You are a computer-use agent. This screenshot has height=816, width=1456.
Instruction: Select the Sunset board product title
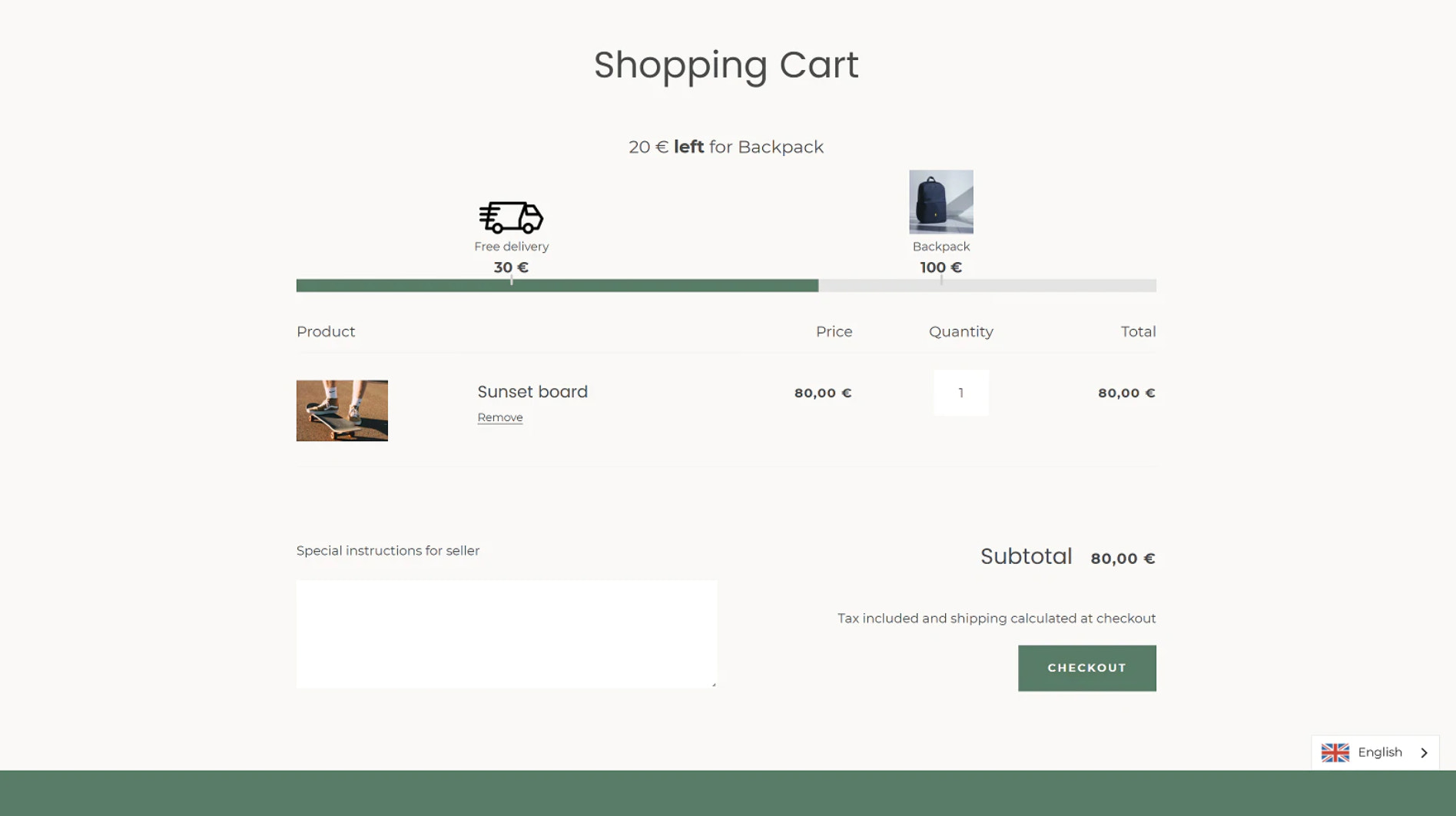pos(532,392)
